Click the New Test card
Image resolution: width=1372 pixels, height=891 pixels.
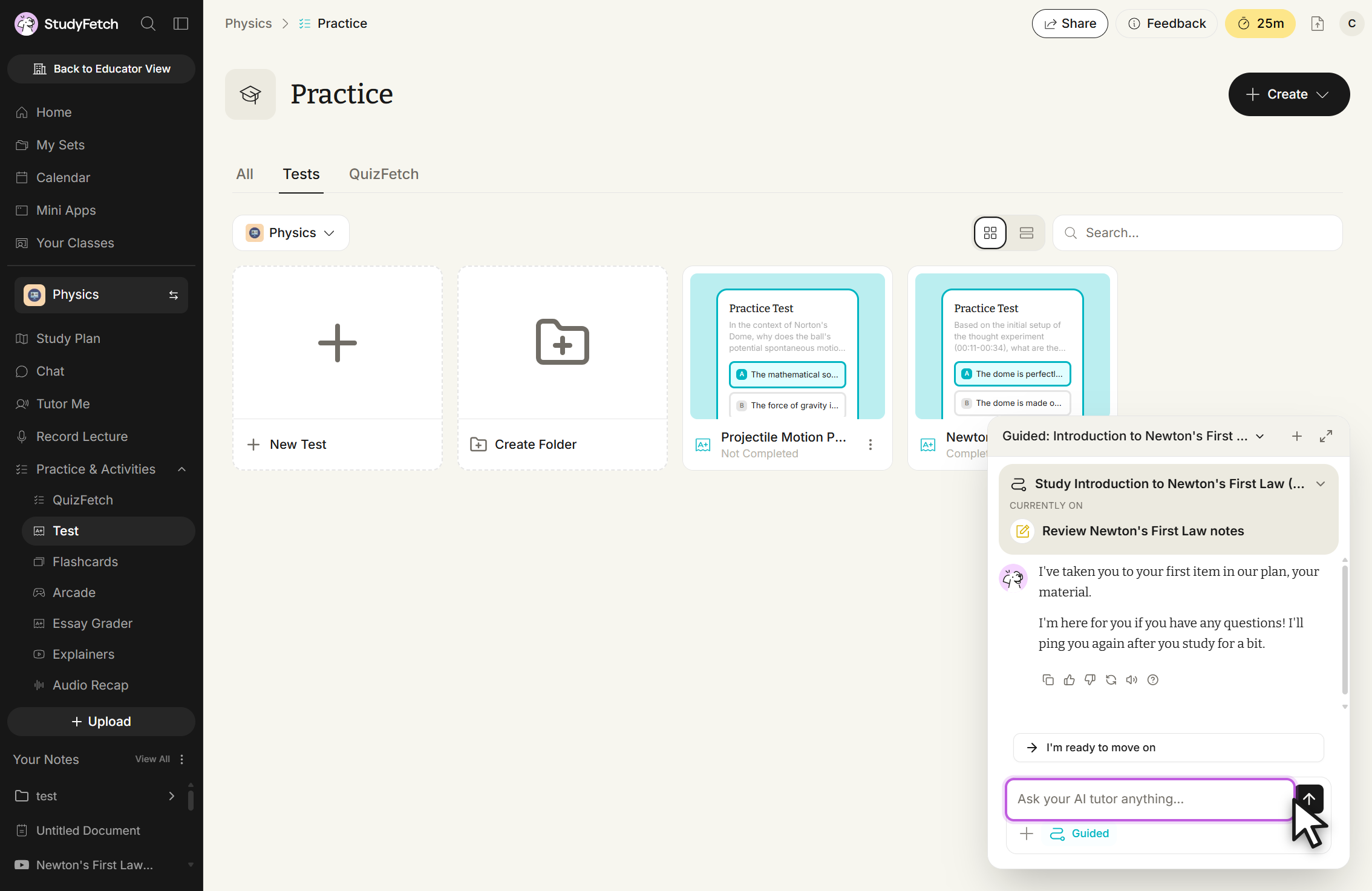tap(338, 368)
